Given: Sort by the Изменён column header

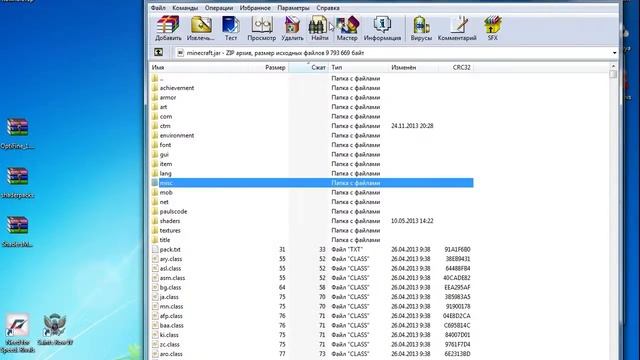Looking at the screenshot, I should [x=404, y=67].
